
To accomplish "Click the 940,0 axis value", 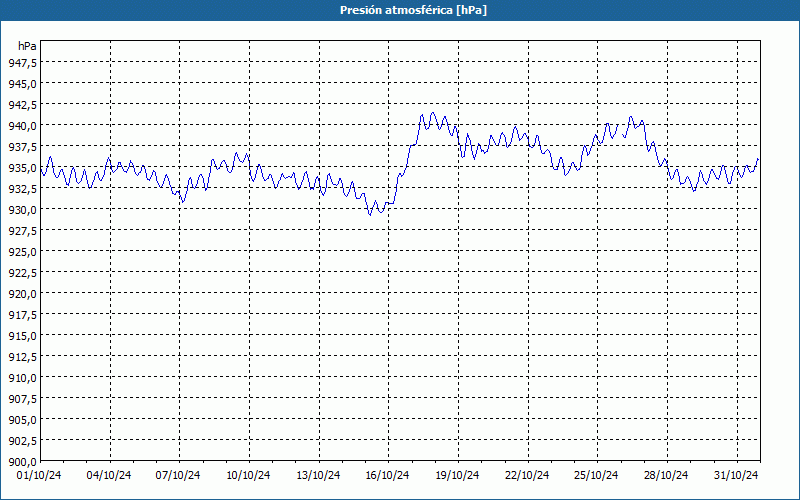I will click(x=22, y=126).
